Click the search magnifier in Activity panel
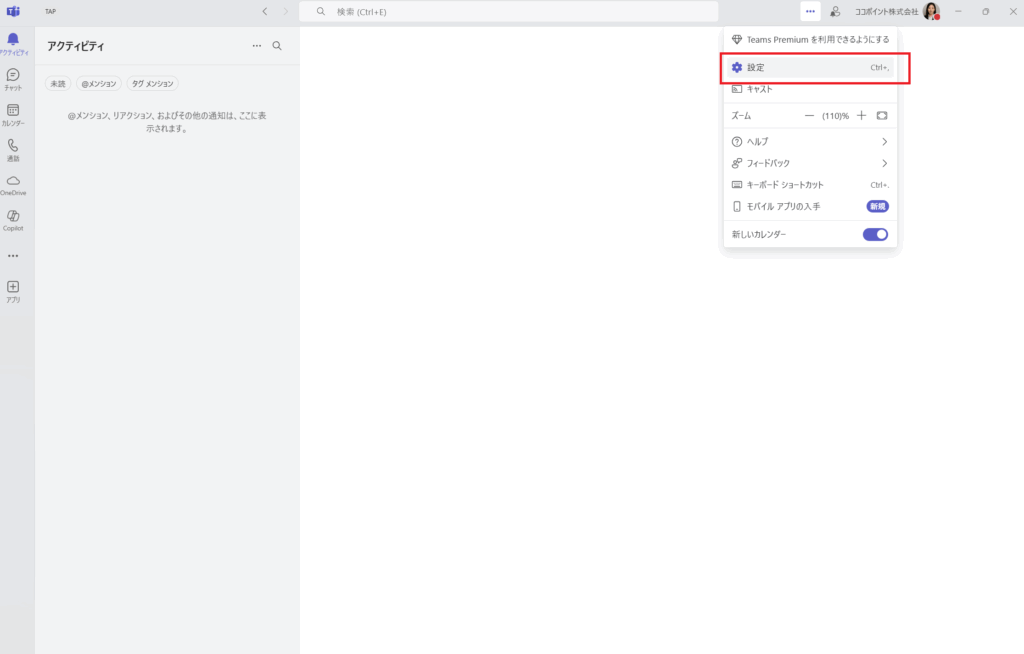Image resolution: width=1024 pixels, height=654 pixels. [277, 46]
